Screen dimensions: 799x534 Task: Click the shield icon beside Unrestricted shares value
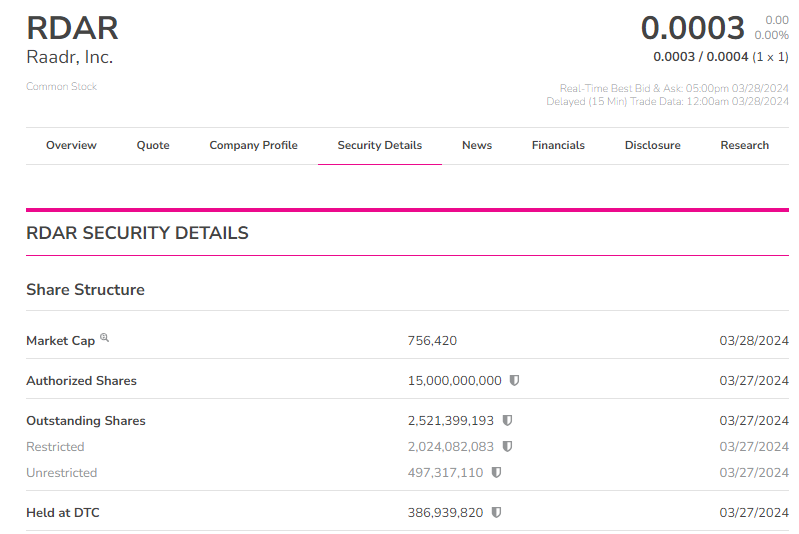pos(496,472)
